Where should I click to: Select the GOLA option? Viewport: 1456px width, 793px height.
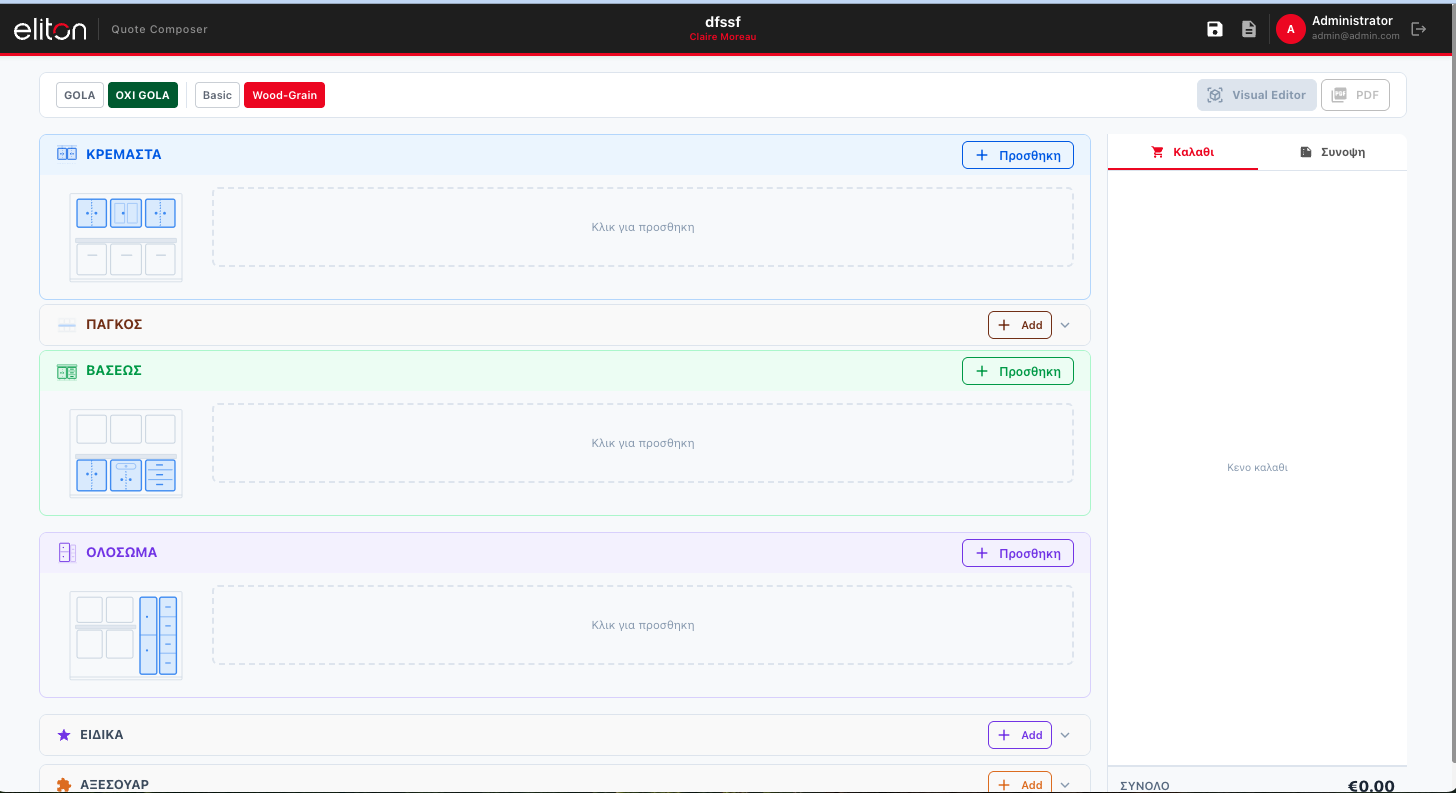coord(79,95)
